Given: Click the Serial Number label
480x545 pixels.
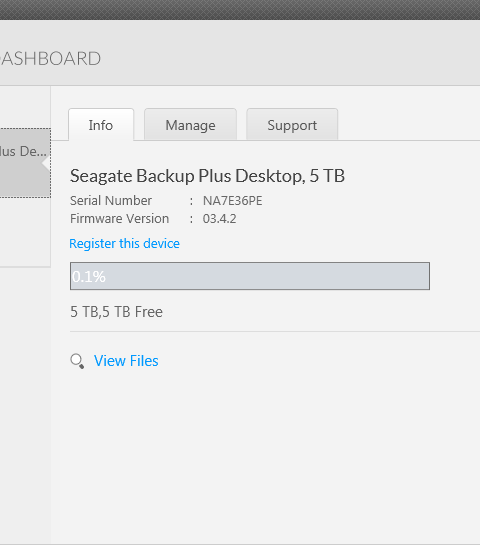Looking at the screenshot, I should click(111, 201).
